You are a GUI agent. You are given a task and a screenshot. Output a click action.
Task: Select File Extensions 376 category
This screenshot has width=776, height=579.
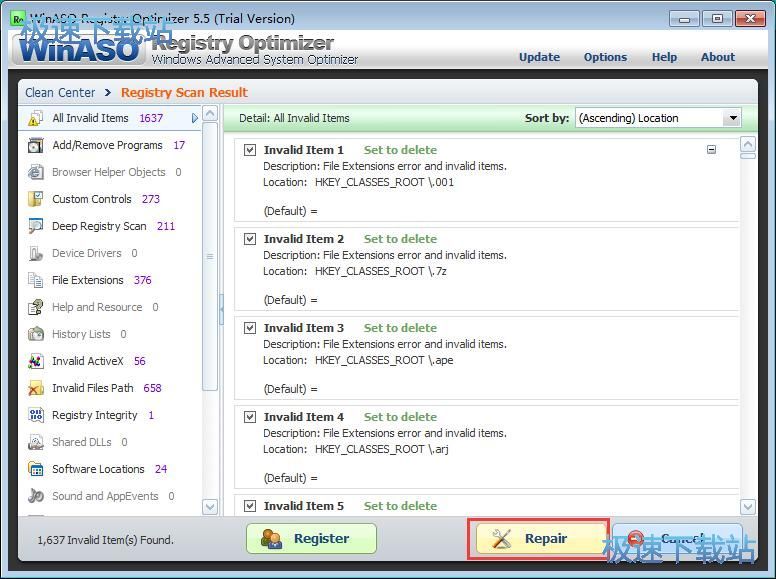tap(110, 280)
